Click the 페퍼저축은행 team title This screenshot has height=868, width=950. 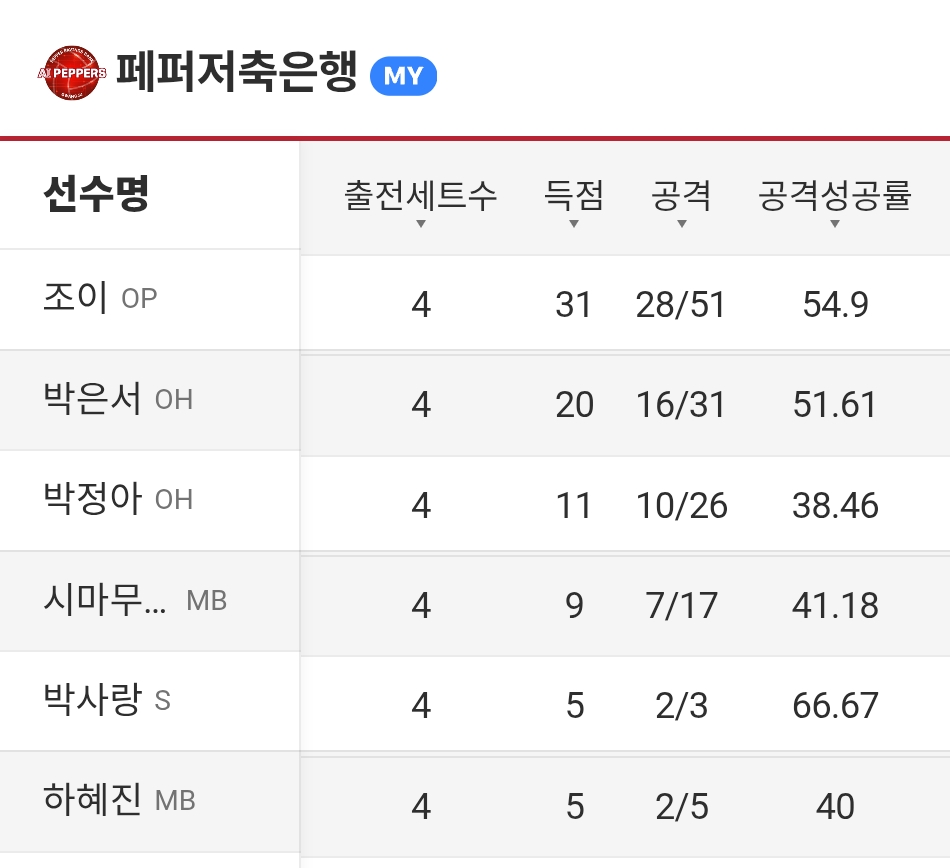[x=236, y=75]
